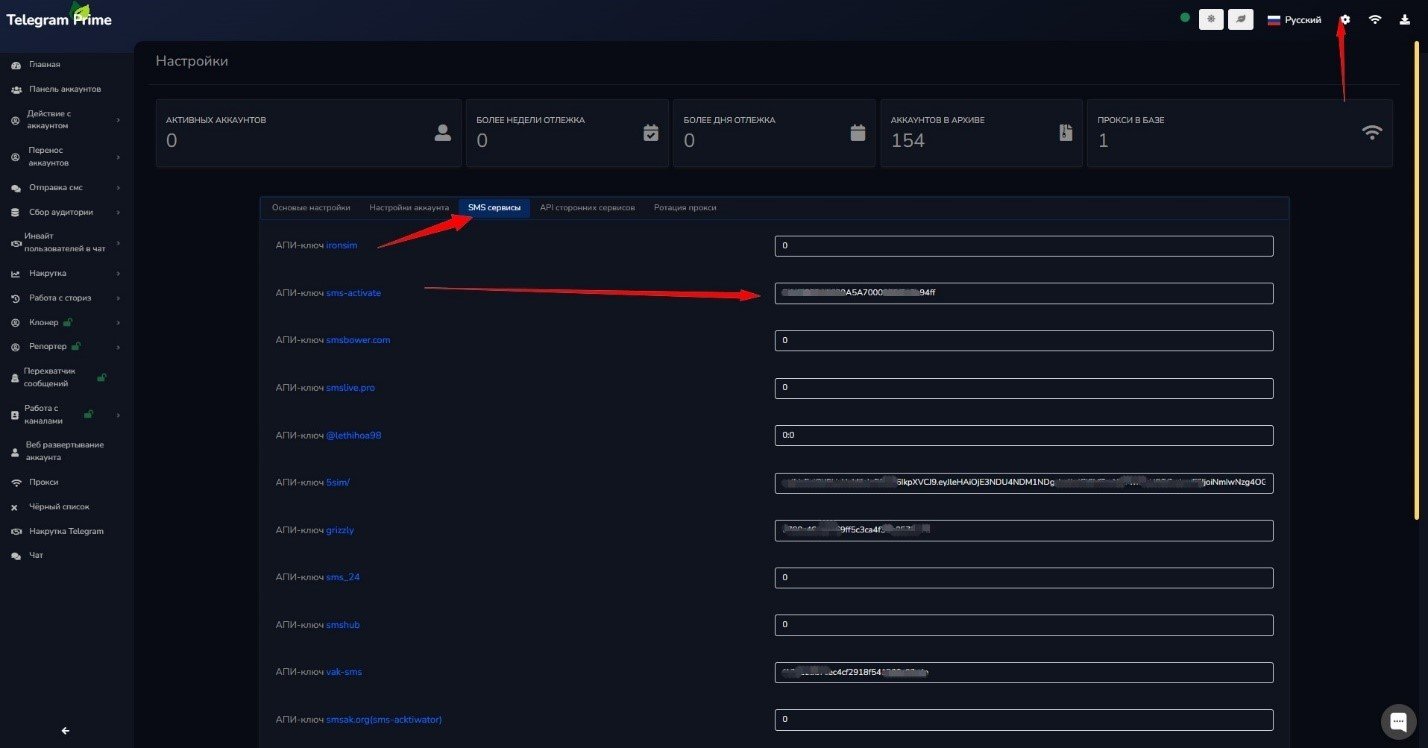Toggle the light theme sun button

coord(1211,19)
